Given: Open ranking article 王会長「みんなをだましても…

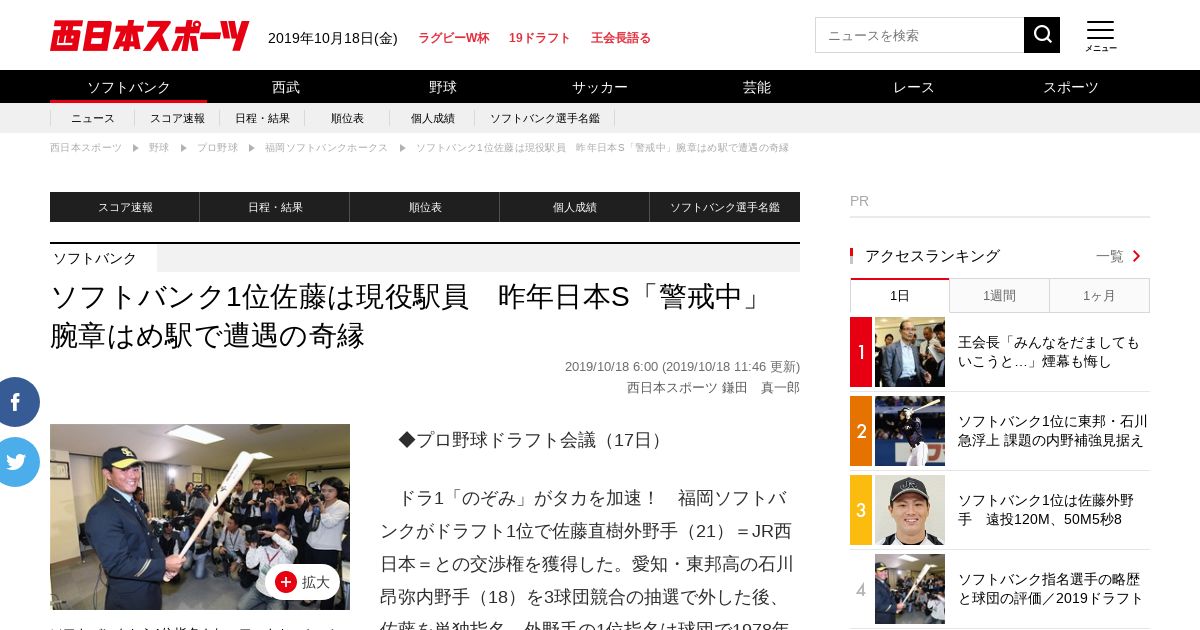Looking at the screenshot, I should coord(1049,352).
